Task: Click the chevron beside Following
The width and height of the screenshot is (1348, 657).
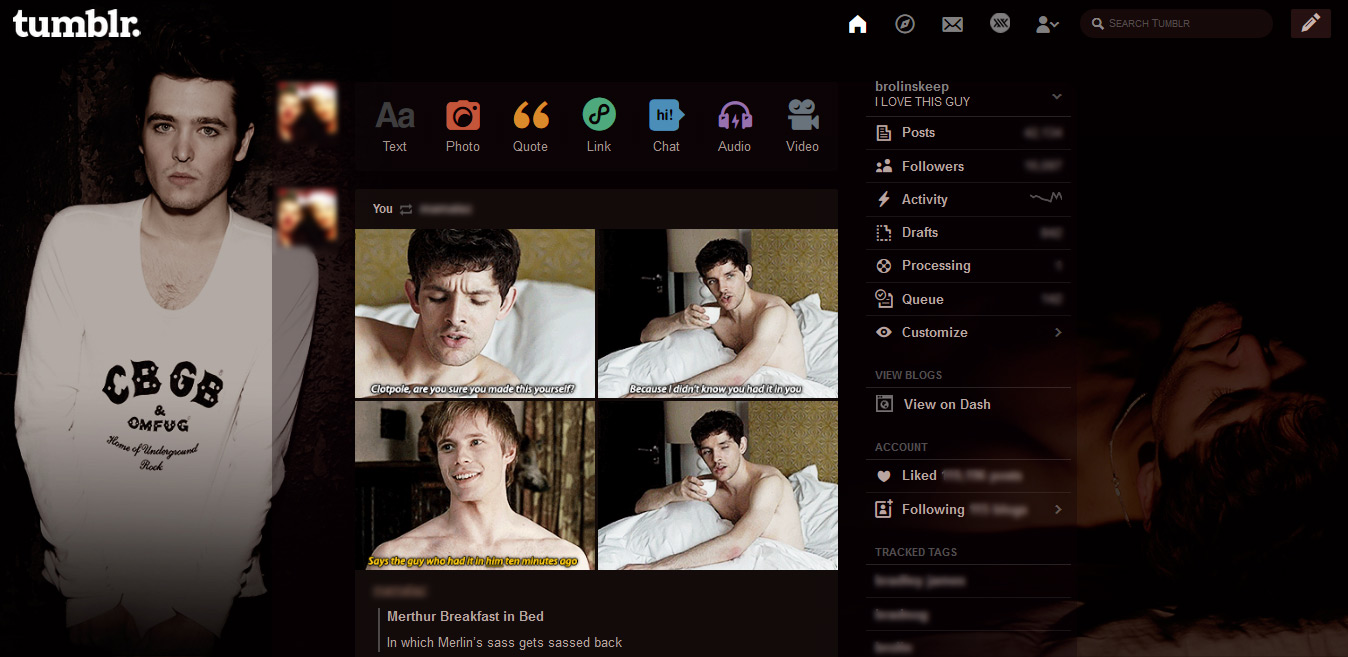Action: (x=1058, y=510)
